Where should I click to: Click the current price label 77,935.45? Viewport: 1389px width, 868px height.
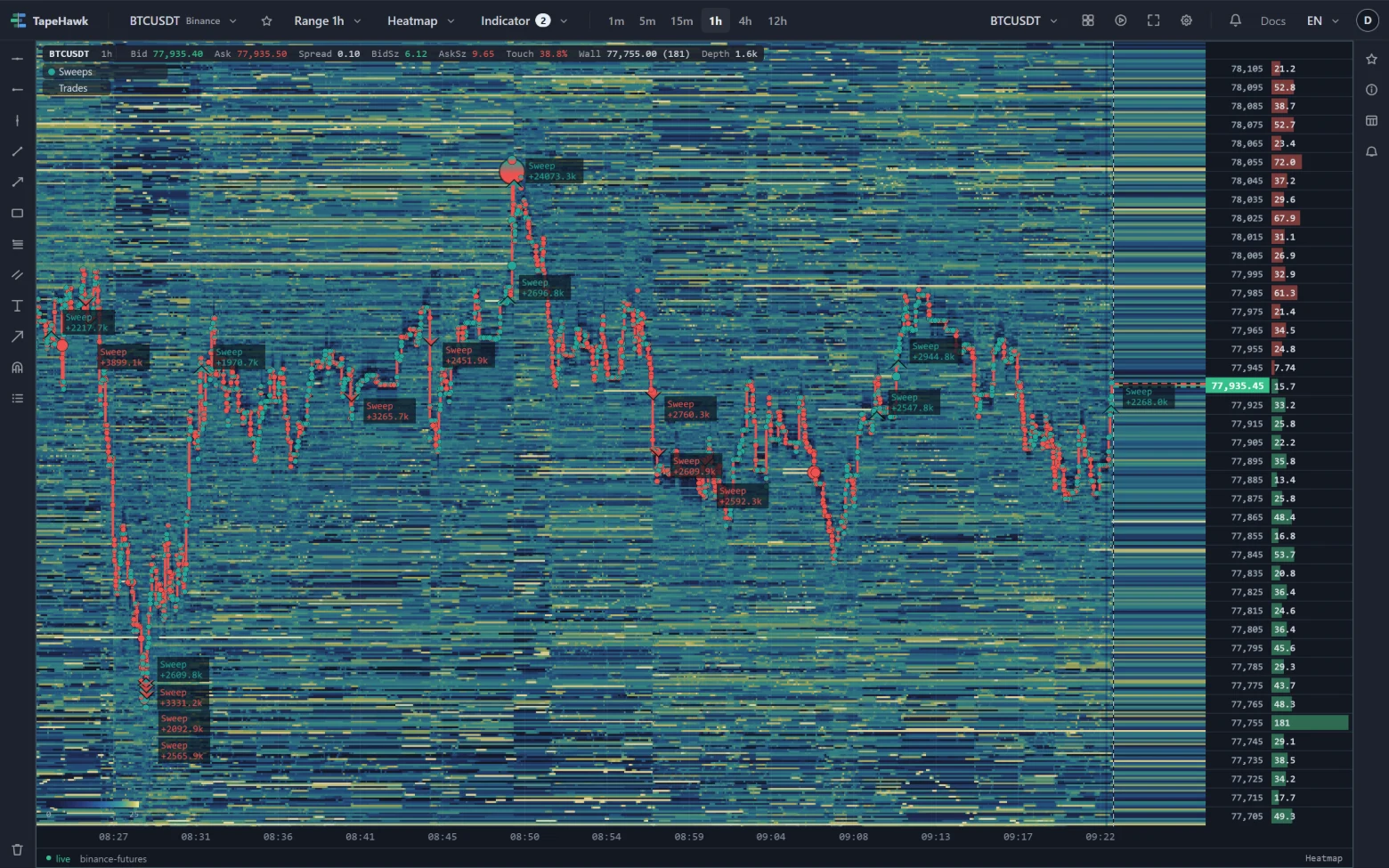tap(1237, 385)
